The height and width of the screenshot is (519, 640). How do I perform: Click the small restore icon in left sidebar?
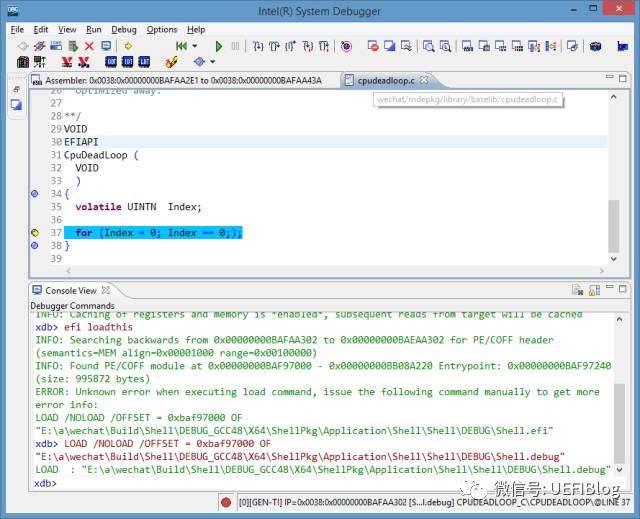click(16, 89)
